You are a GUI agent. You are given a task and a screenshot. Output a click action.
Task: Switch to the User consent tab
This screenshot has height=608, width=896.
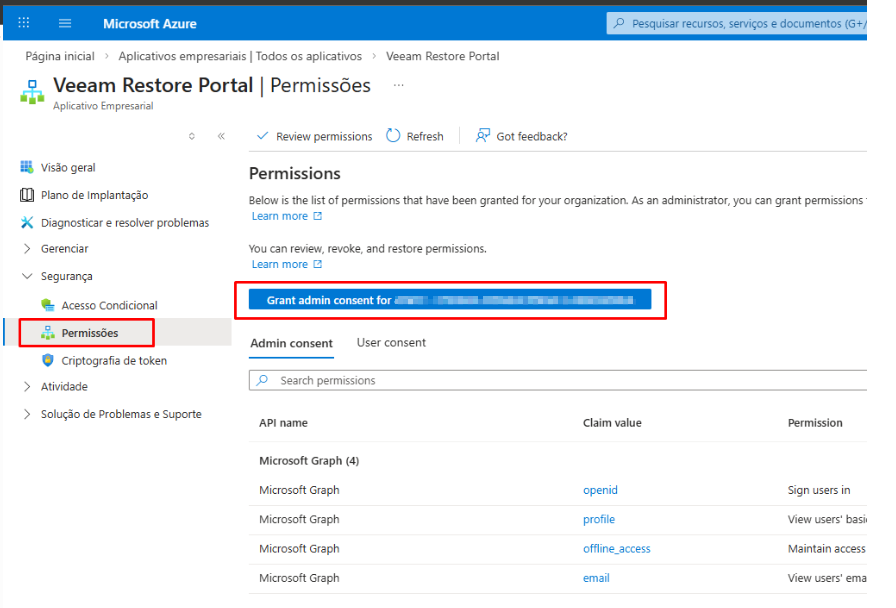[x=391, y=343]
